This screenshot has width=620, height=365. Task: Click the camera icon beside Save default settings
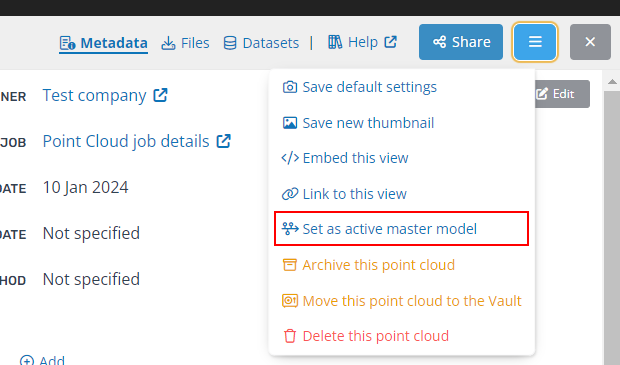pyautogui.click(x=289, y=87)
